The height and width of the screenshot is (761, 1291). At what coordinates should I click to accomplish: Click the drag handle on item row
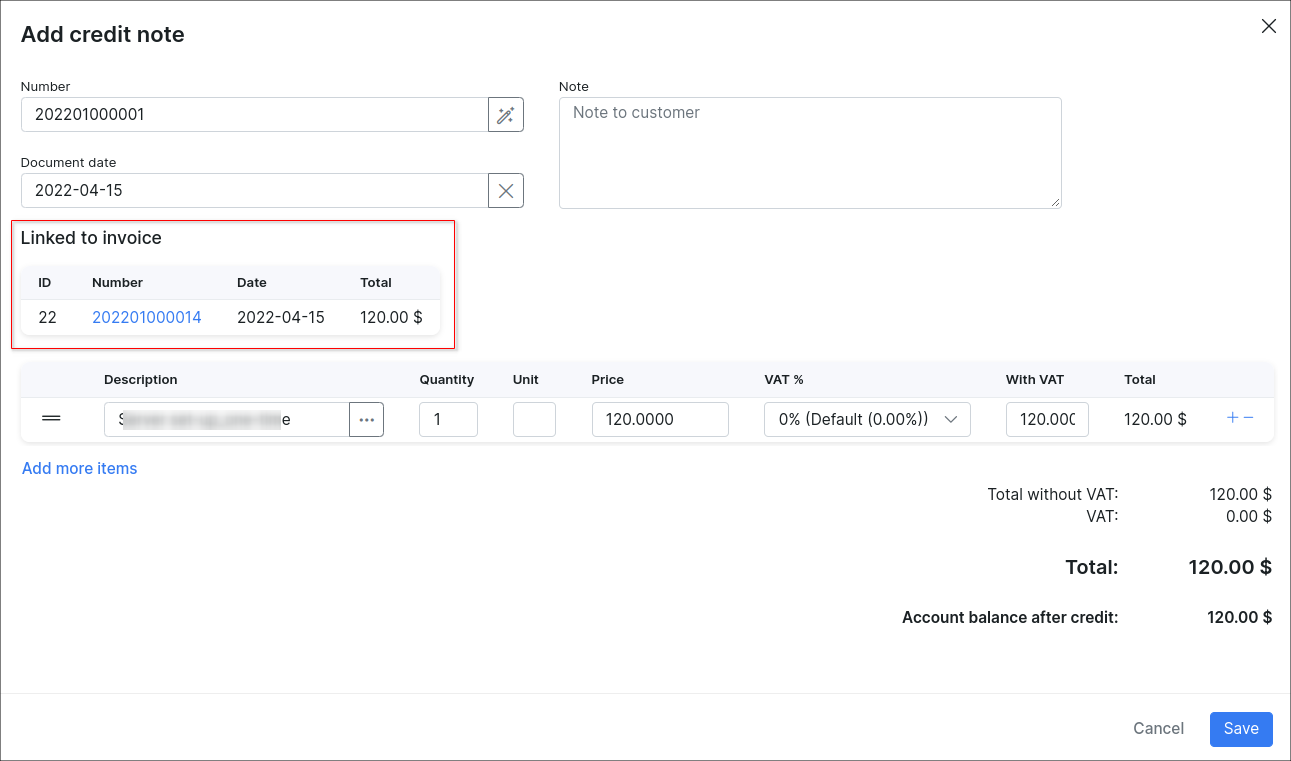[x=51, y=419]
